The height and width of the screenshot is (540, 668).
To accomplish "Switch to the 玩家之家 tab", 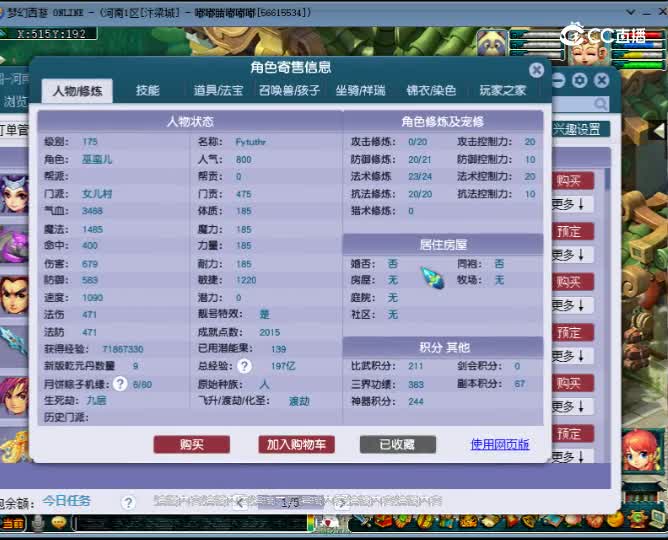I will tap(503, 90).
